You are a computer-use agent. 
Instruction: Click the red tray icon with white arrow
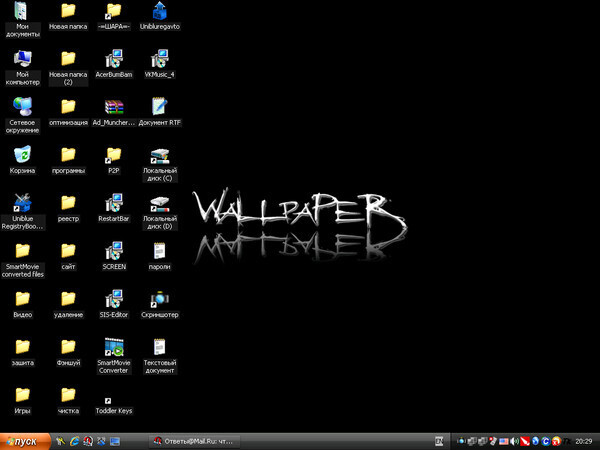point(525,441)
